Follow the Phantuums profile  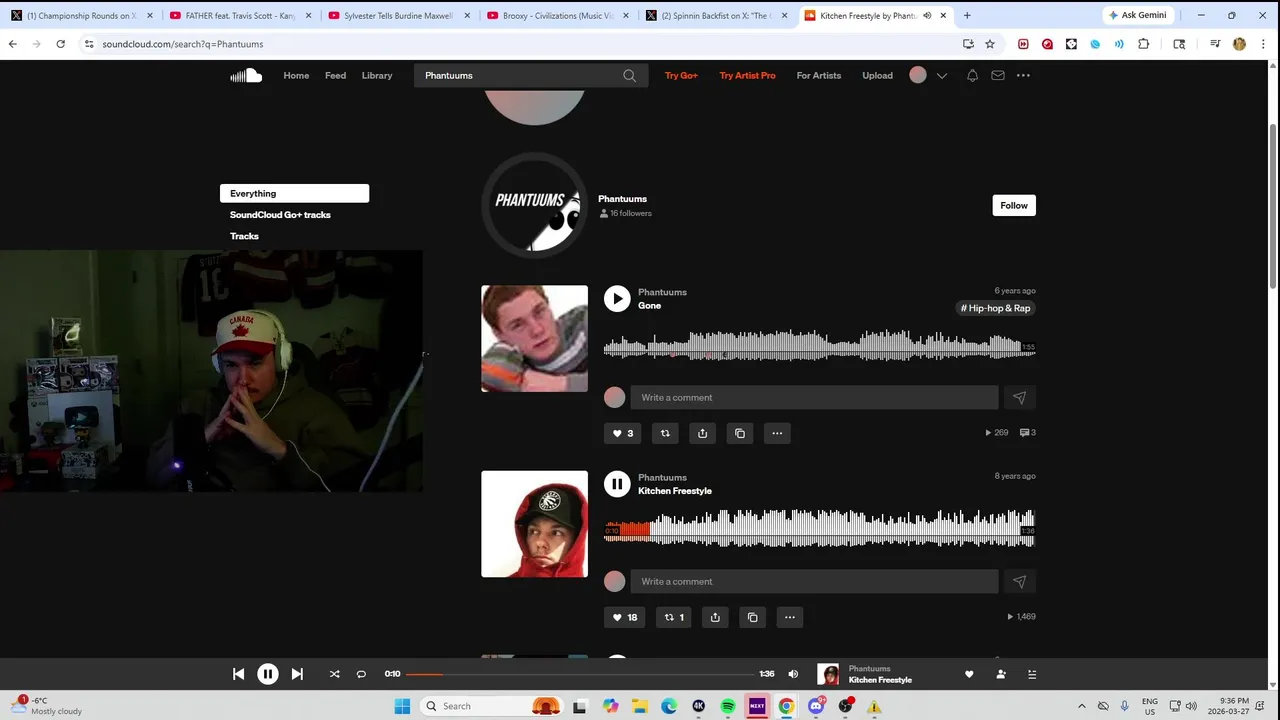click(1014, 205)
